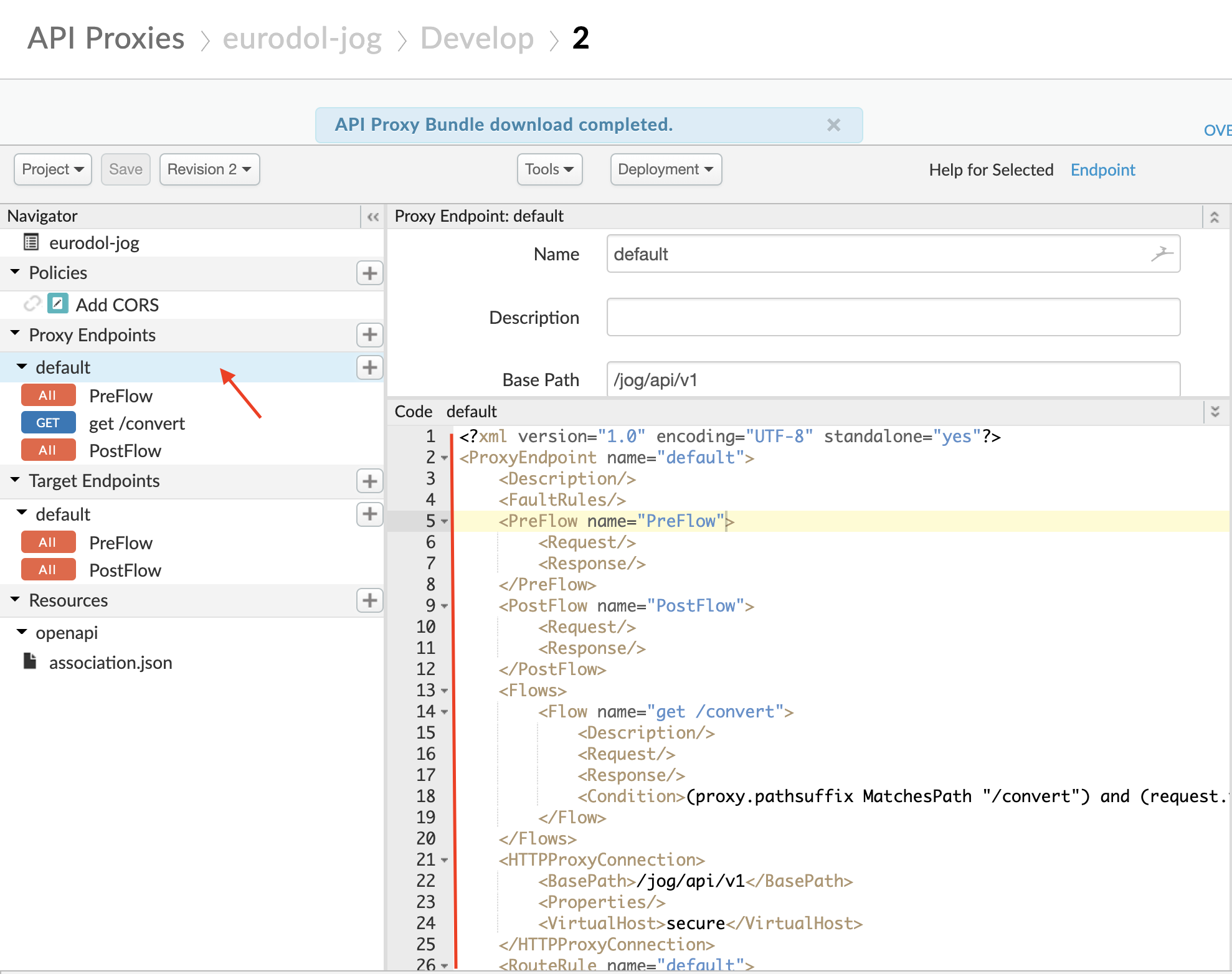Select get /convert flow in Navigator
This screenshot has width=1232, height=974.
pyautogui.click(x=137, y=423)
